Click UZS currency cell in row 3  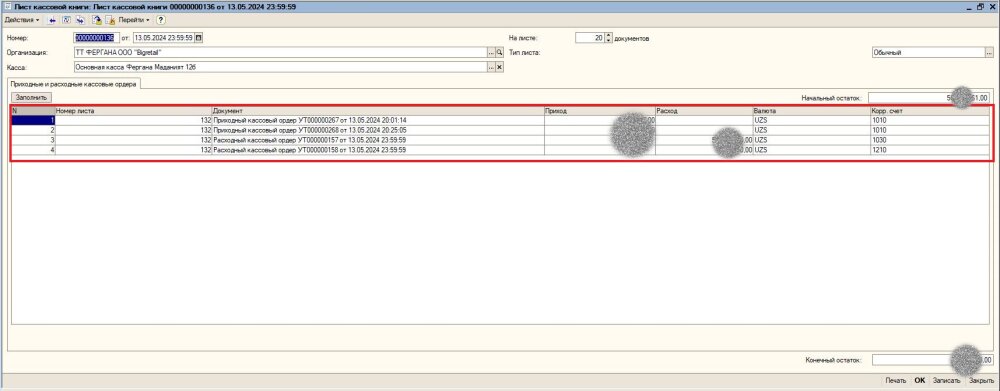tap(812, 140)
